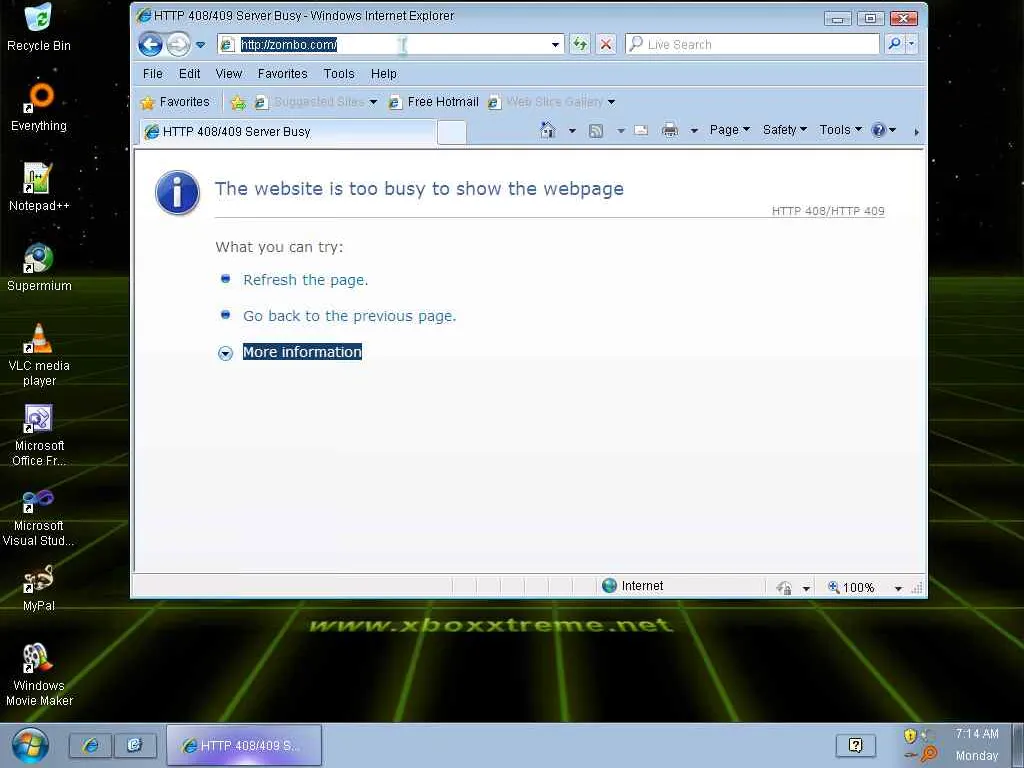The image size is (1024, 768).
Task: Click the Add to Favorites Bar icon
Action: point(238,102)
